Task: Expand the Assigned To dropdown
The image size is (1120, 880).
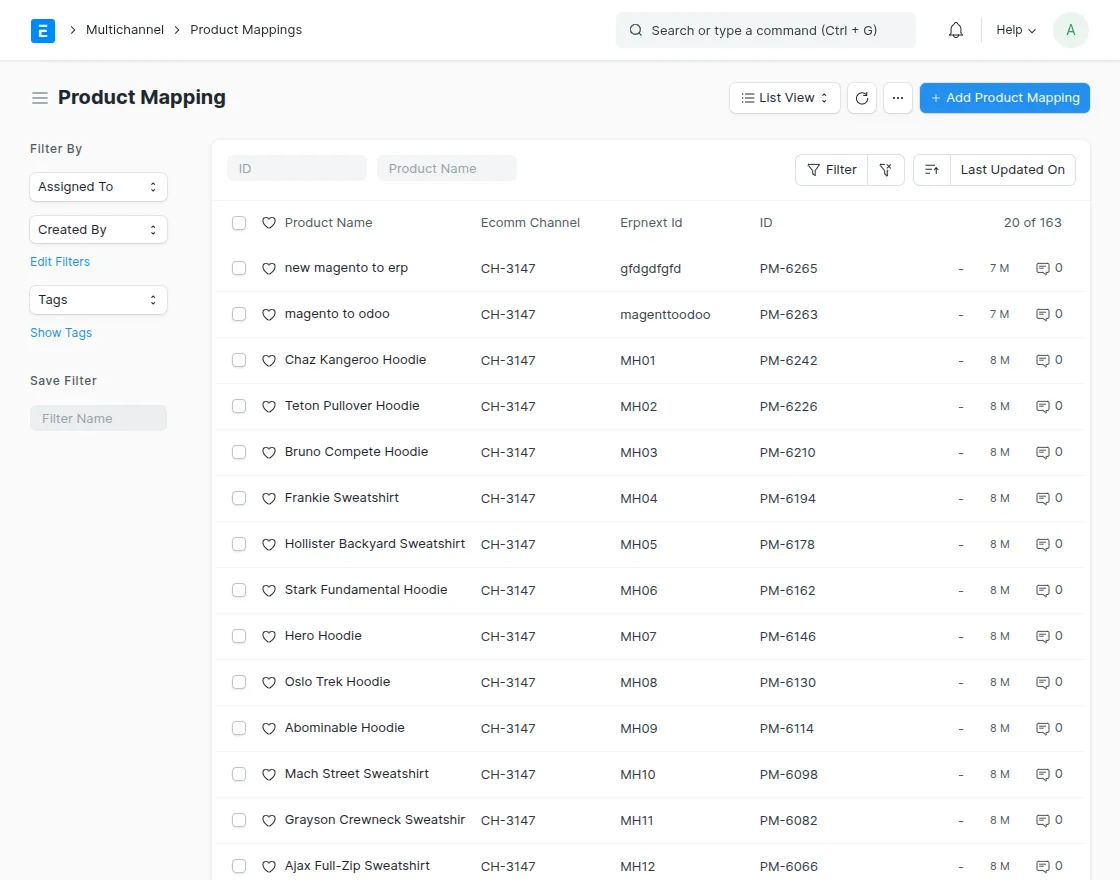Action: 98,187
